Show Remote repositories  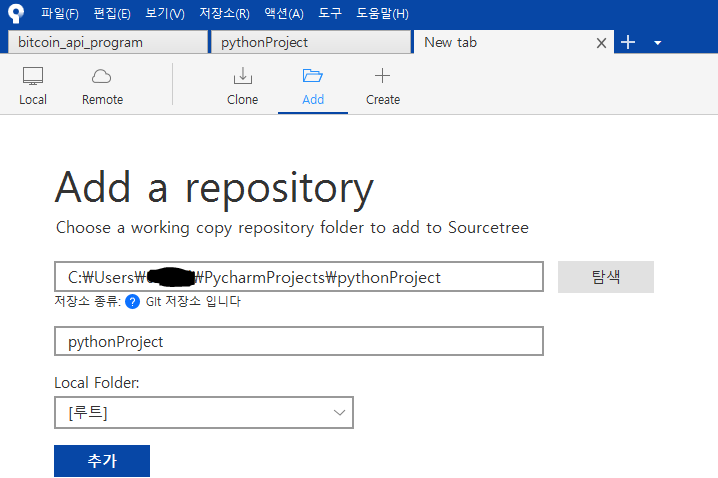coord(102,86)
